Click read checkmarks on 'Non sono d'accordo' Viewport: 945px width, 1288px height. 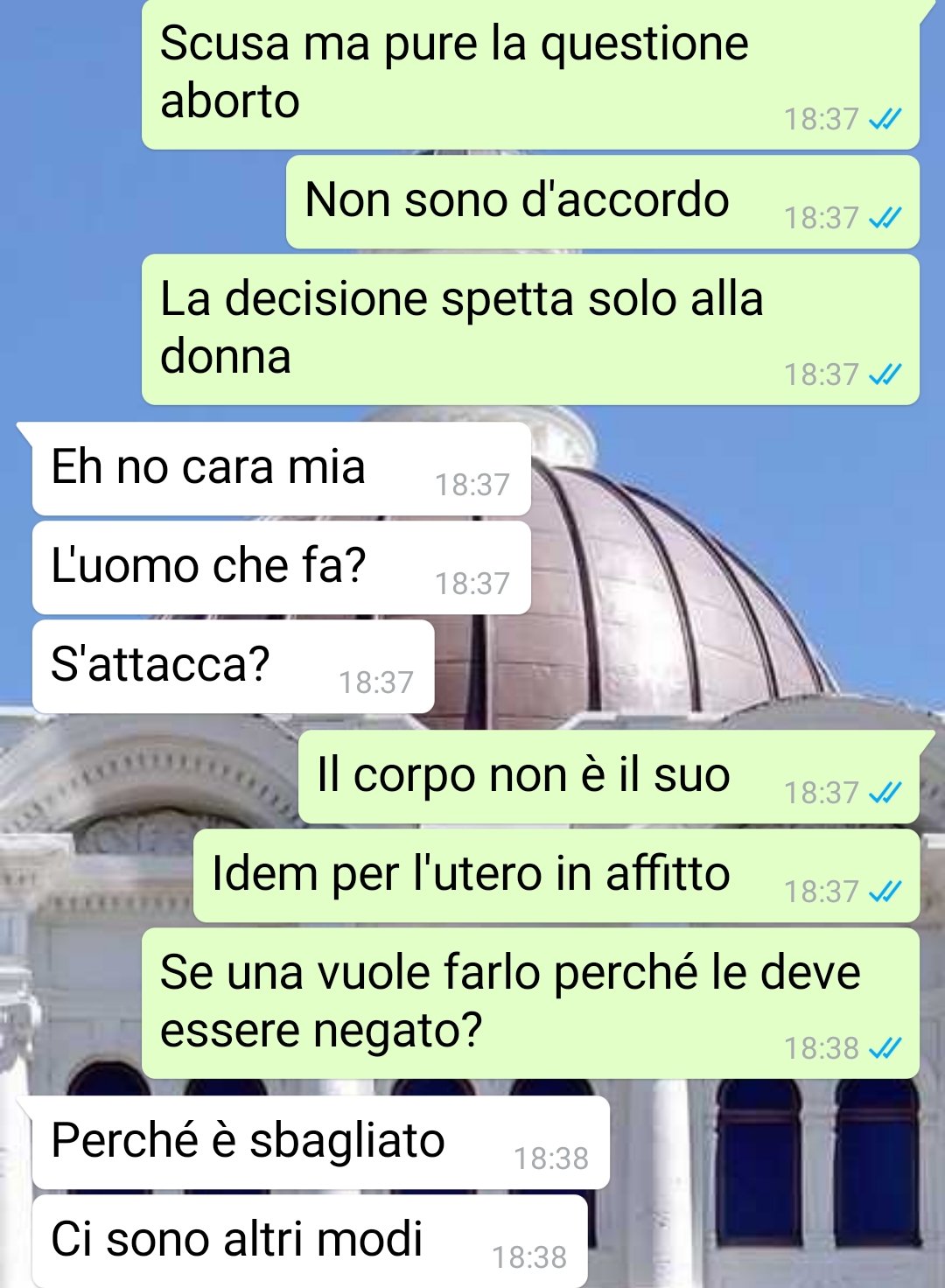(885, 218)
